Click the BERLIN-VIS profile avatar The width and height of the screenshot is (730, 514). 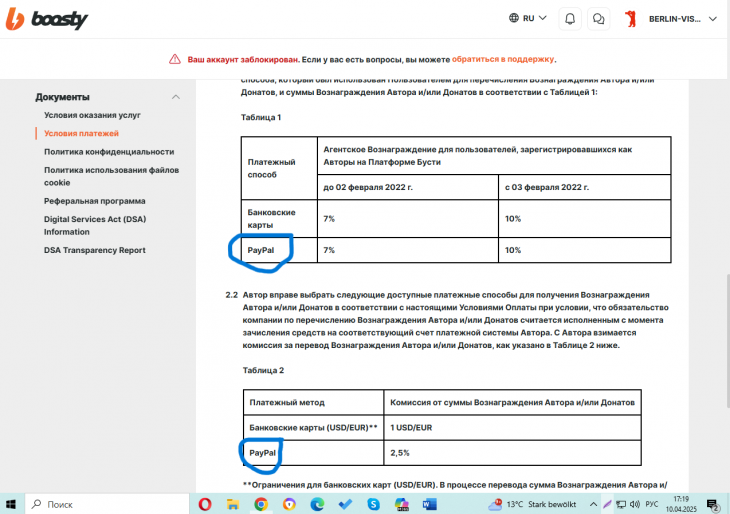point(630,18)
